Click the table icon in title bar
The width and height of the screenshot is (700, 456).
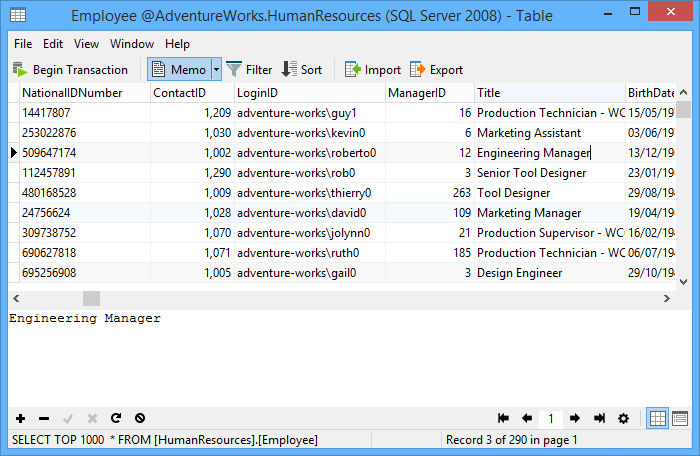pyautogui.click(x=18, y=15)
